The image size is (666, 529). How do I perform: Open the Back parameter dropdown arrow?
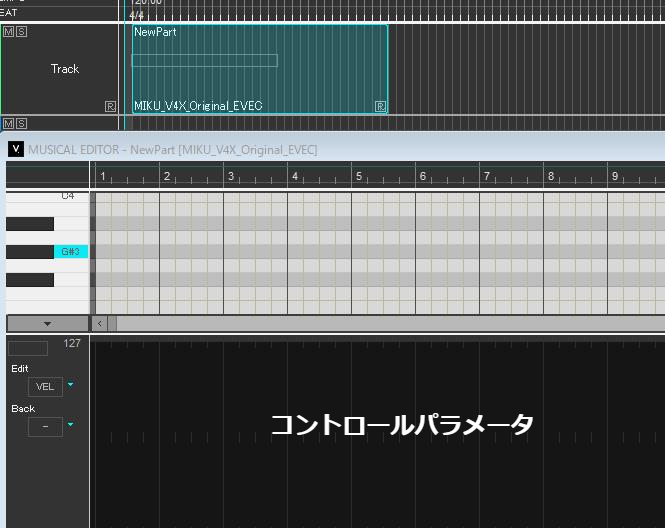[x=71, y=424]
